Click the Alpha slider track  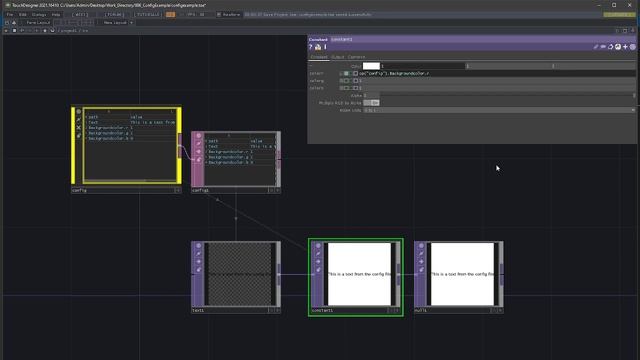coord(507,96)
